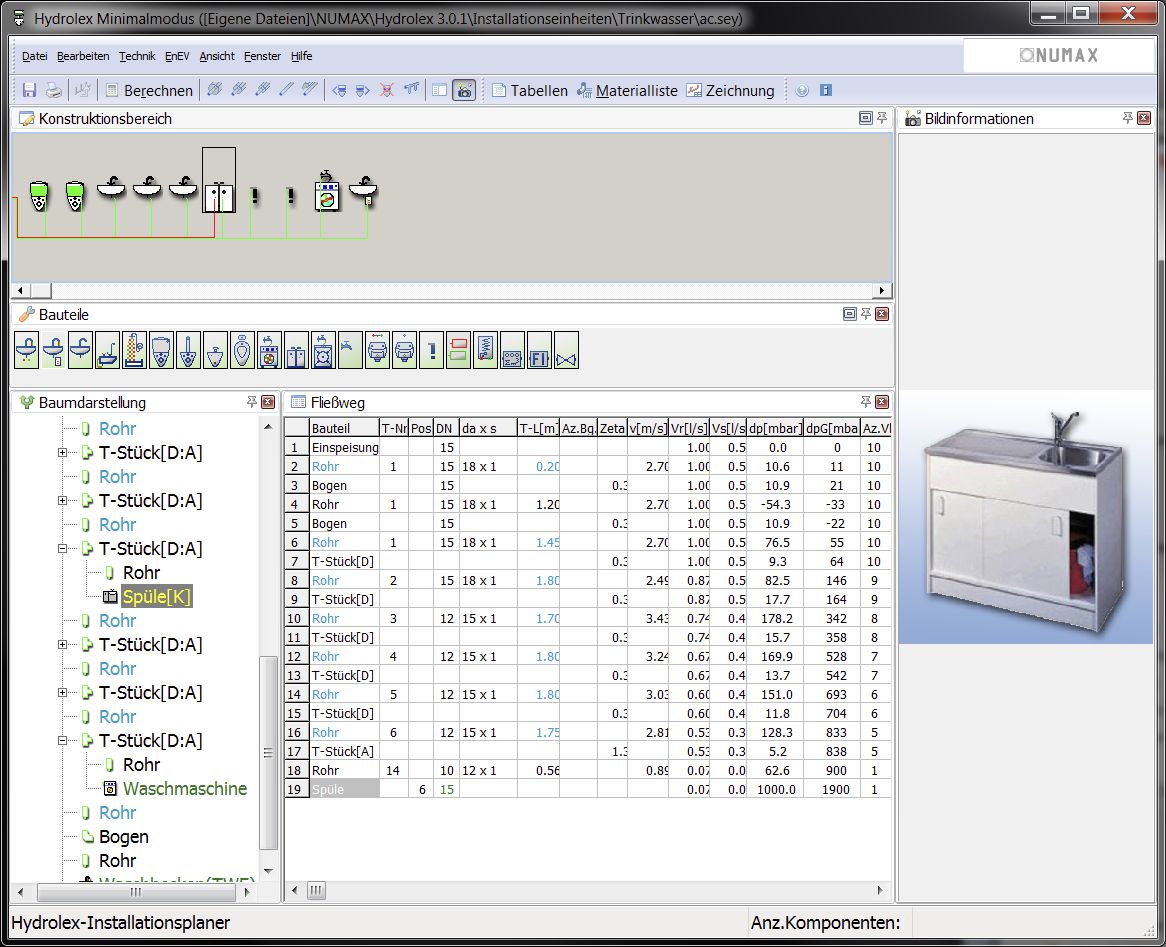Screen dimensions: 1166x947
Task: Click the selected sink cabinet symbol in Konstruktionsbereich
Action: point(219,180)
